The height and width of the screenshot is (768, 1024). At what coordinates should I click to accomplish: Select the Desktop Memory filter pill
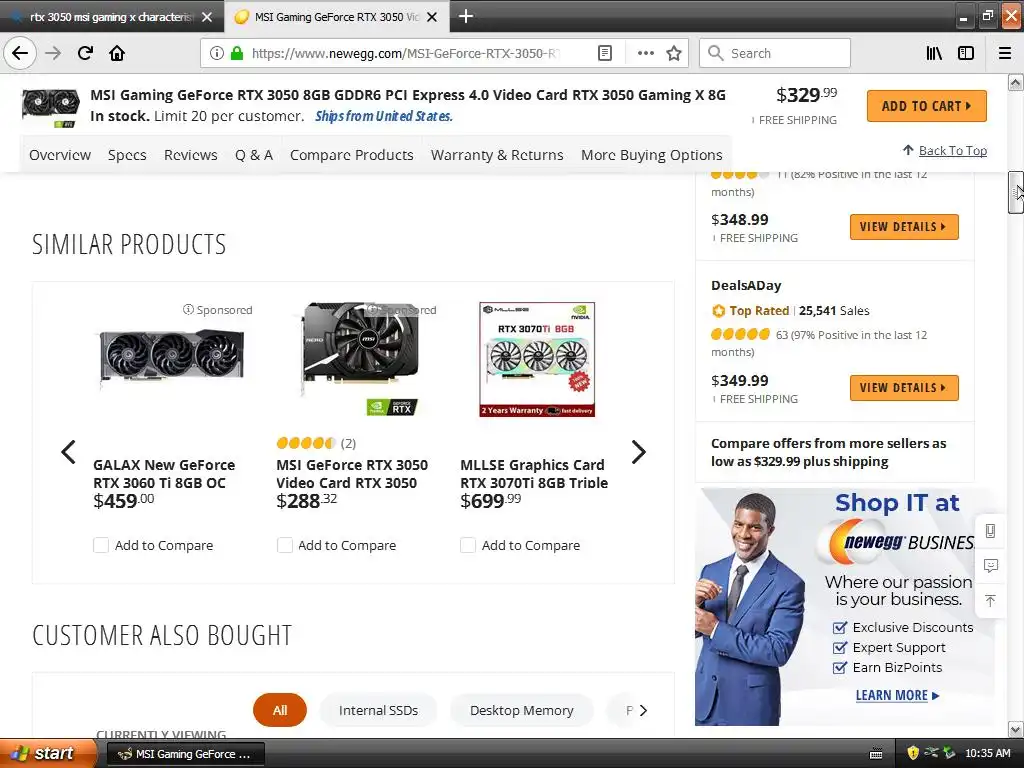(522, 710)
